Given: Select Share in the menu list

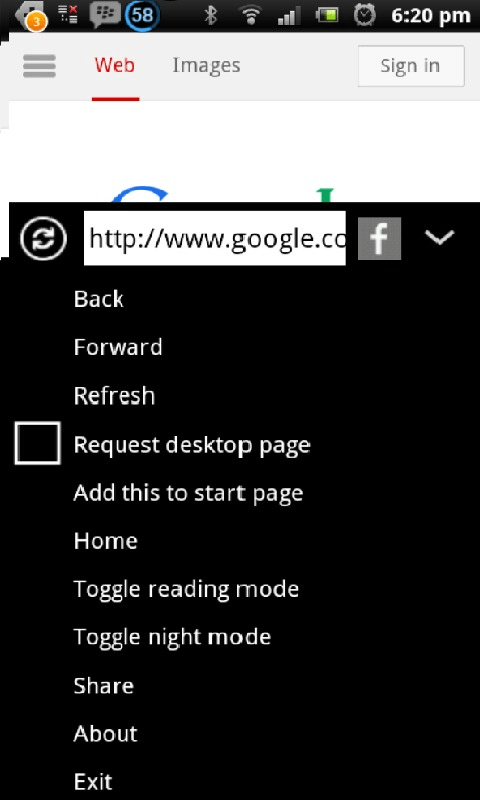Looking at the screenshot, I should pos(104,686).
